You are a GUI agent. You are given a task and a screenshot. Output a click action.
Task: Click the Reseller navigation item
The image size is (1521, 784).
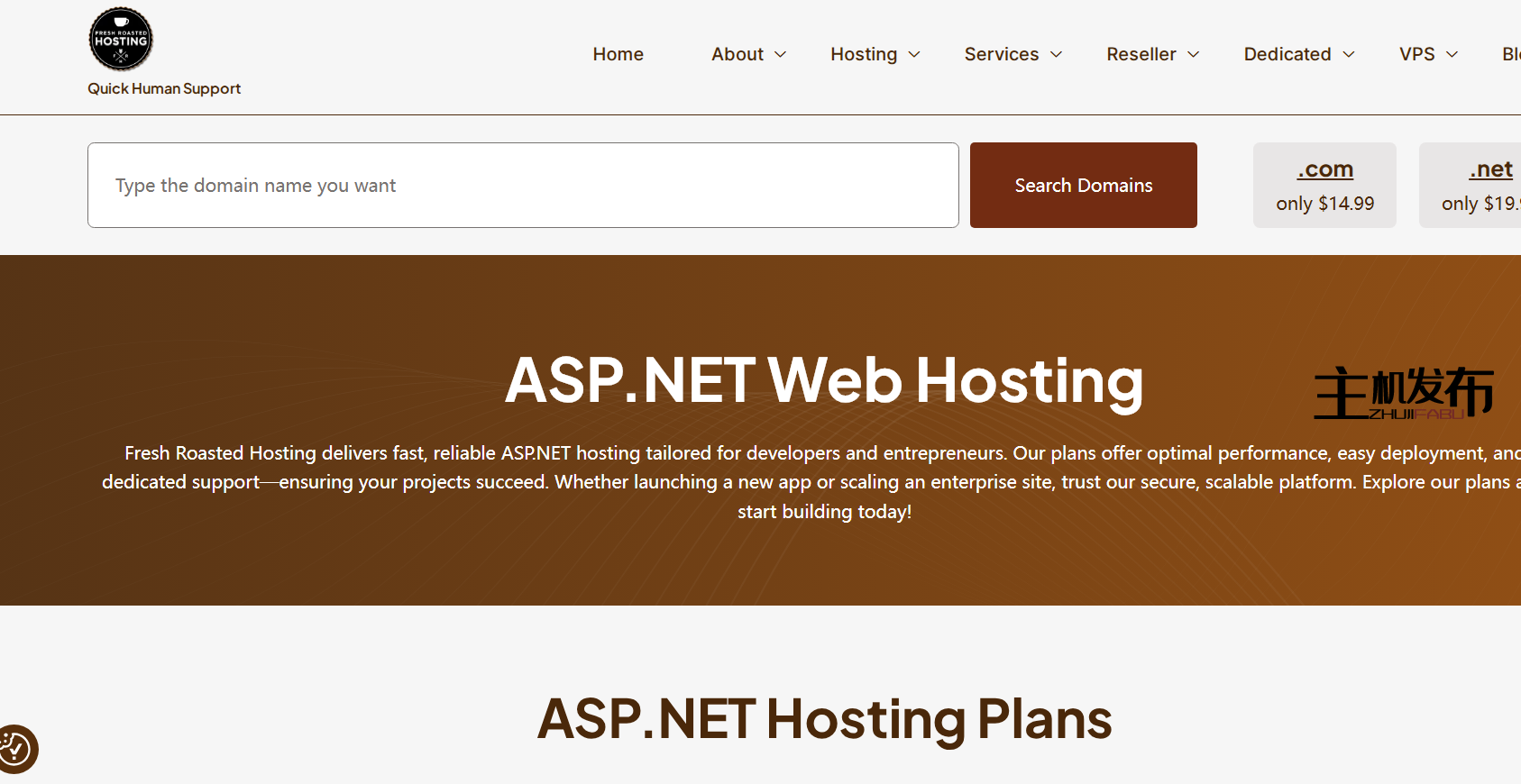(1141, 54)
